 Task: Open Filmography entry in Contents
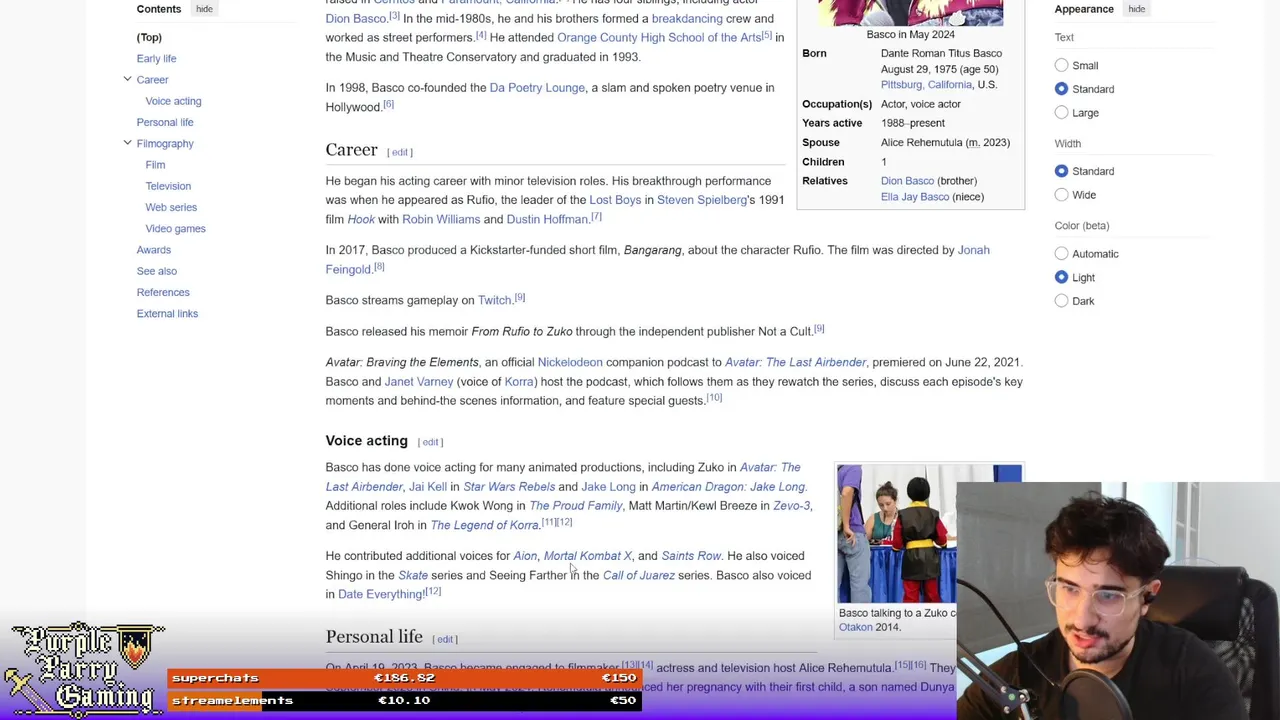coord(165,143)
